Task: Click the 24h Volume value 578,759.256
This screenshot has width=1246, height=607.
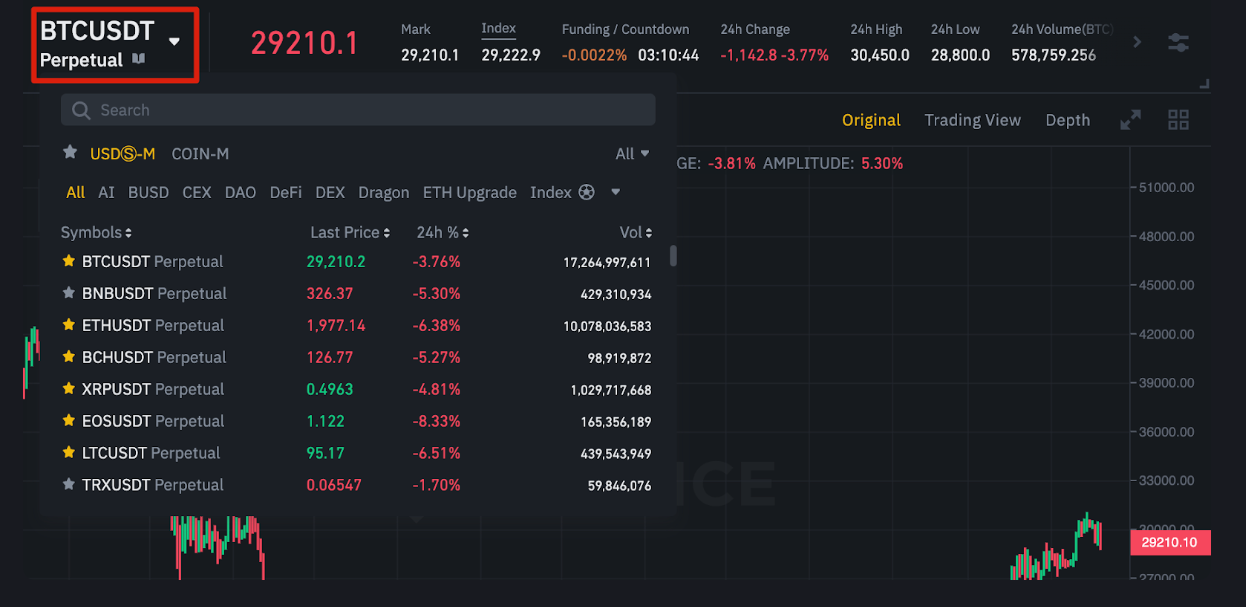Action: [1053, 55]
